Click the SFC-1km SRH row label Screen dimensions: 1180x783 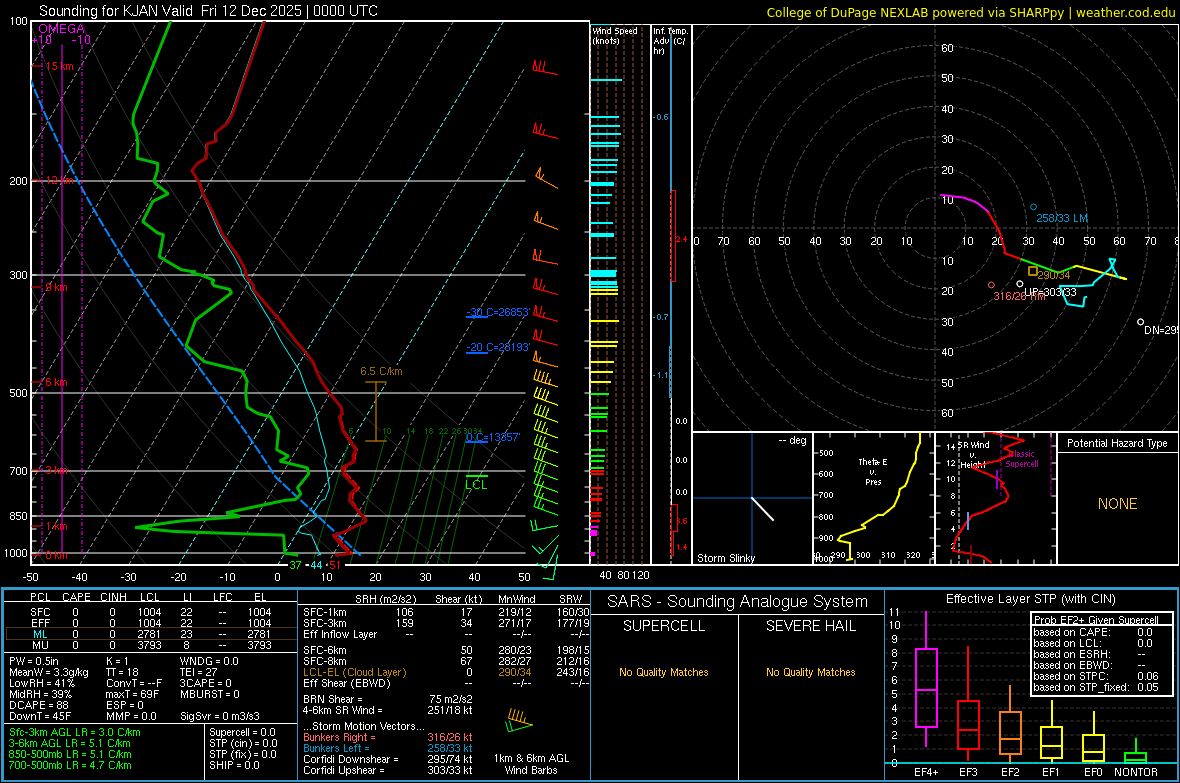324,612
